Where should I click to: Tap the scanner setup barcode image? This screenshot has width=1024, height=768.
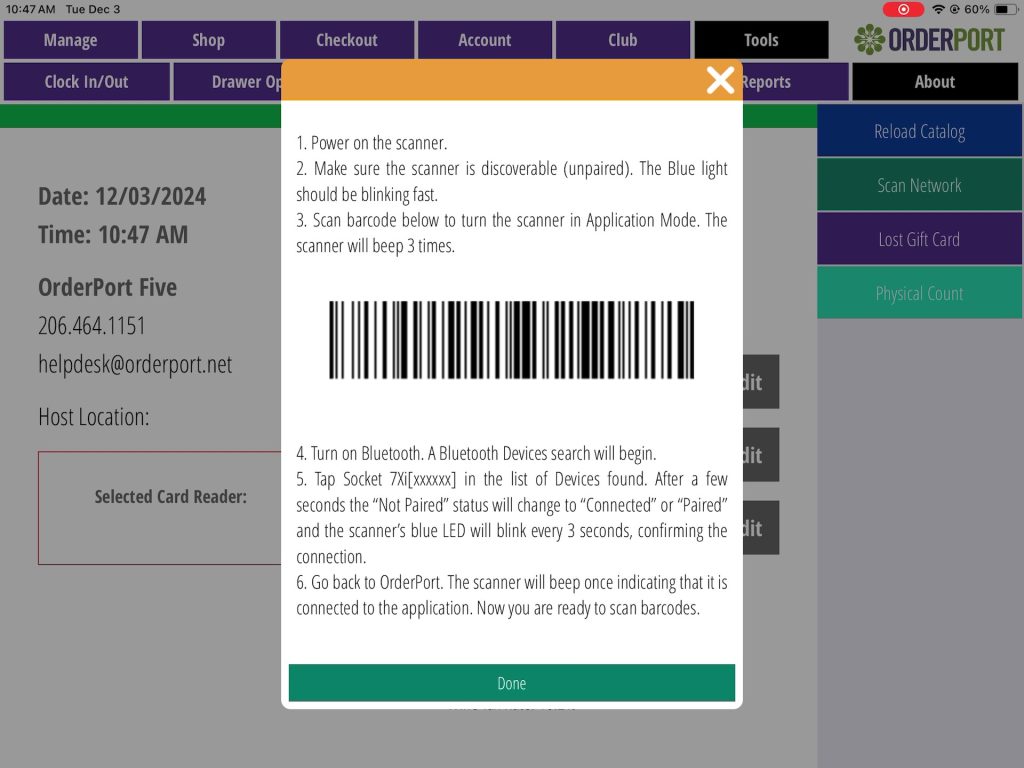pyautogui.click(x=511, y=340)
